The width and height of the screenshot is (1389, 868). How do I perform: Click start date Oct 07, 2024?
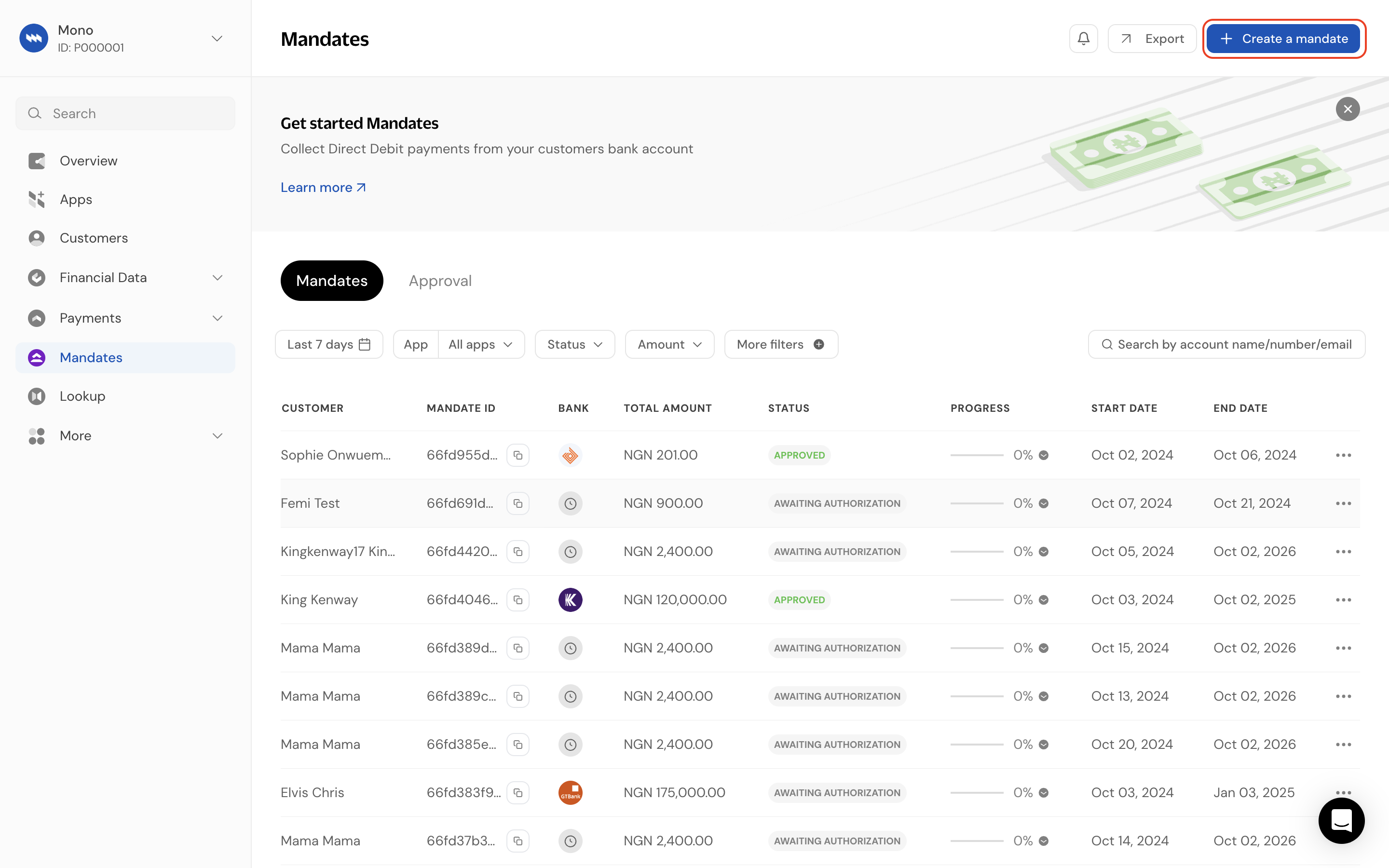[1131, 503]
